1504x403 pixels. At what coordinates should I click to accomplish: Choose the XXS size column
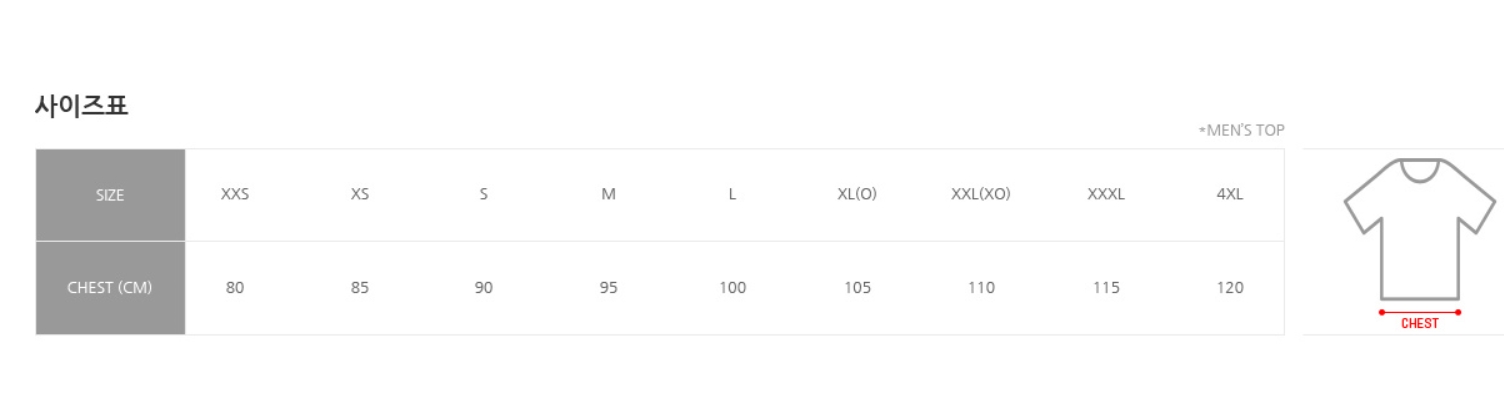pyautogui.click(x=235, y=195)
